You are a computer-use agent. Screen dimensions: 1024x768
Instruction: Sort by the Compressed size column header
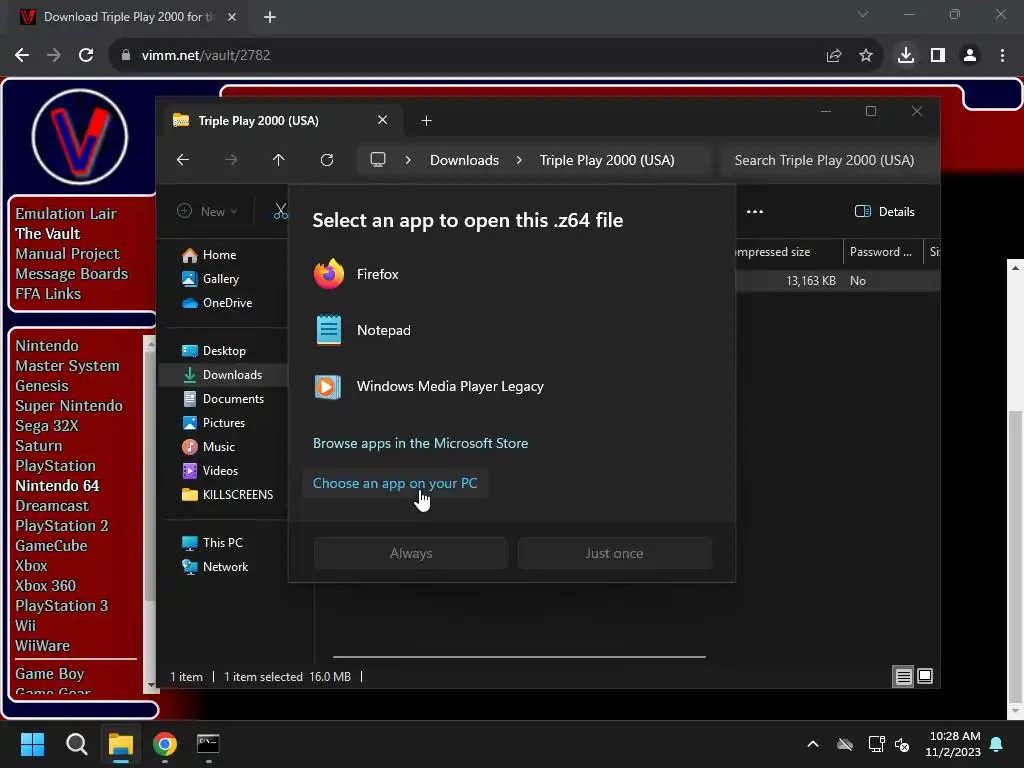tap(788, 252)
